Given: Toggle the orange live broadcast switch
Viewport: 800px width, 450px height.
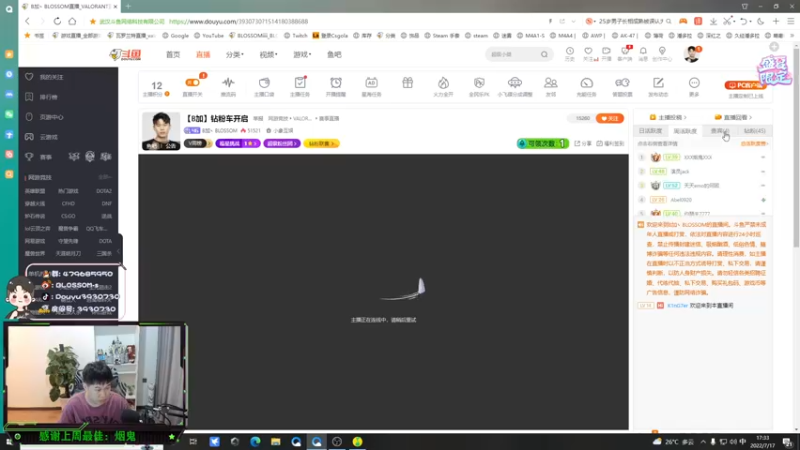Looking at the screenshot, I should click(192, 83).
